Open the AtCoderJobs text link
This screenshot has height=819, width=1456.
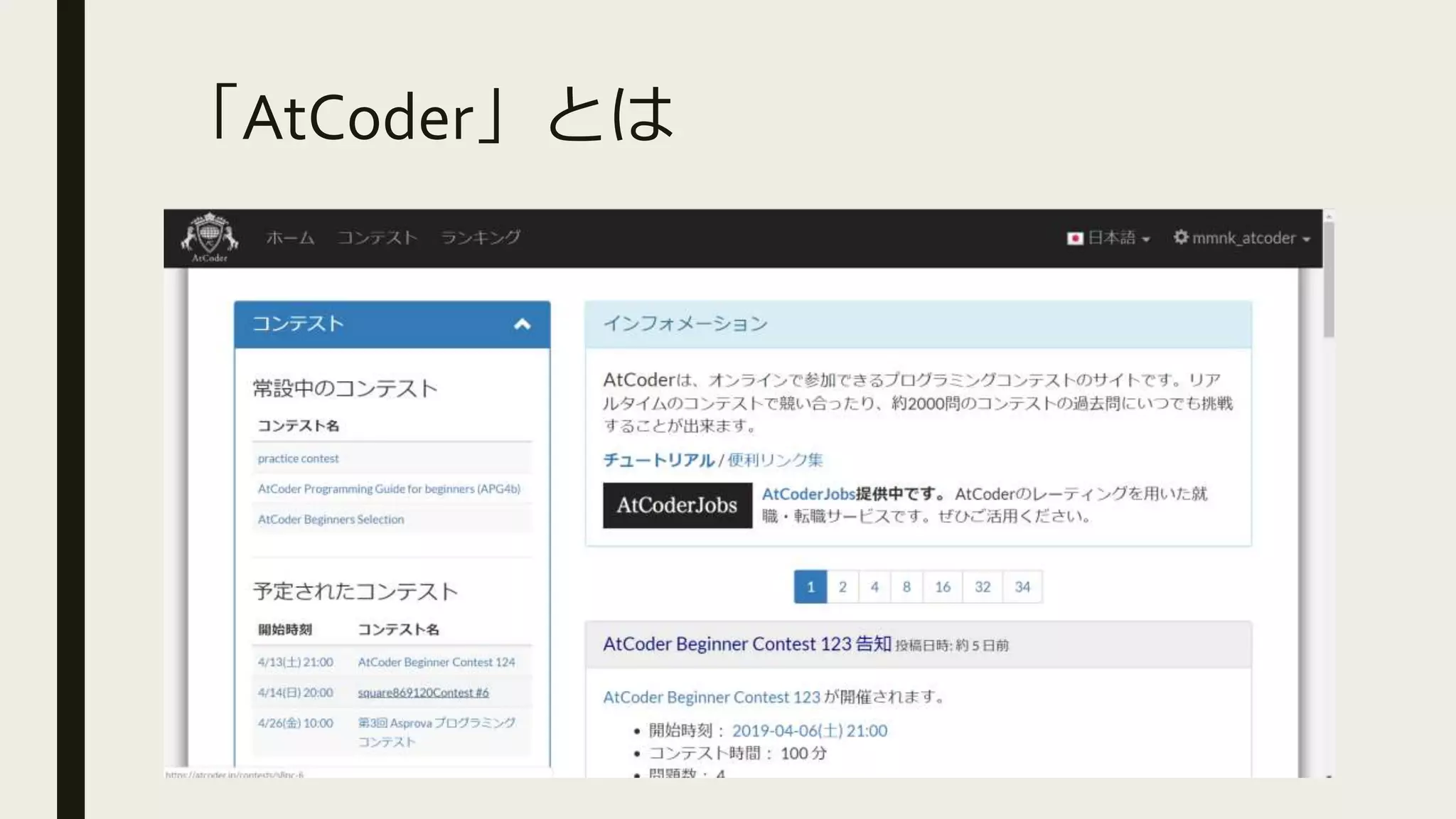point(808,494)
